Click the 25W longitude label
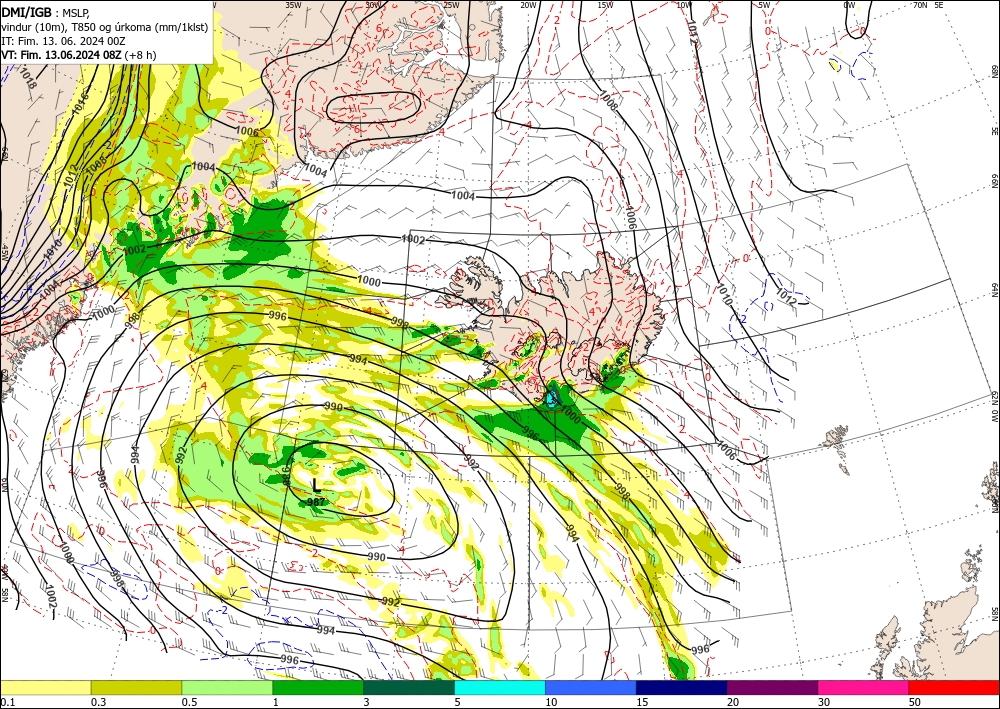1000x709 pixels. [x=451, y=5]
